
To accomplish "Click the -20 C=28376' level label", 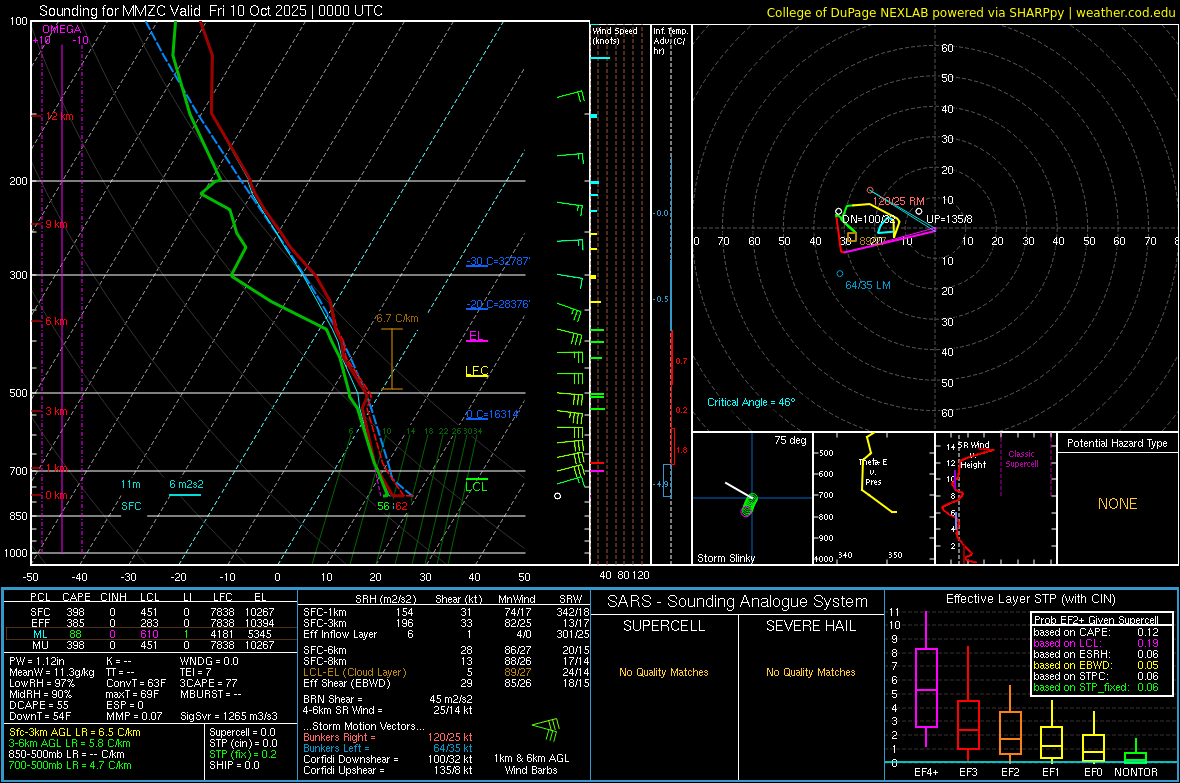I will pyautogui.click(x=497, y=304).
